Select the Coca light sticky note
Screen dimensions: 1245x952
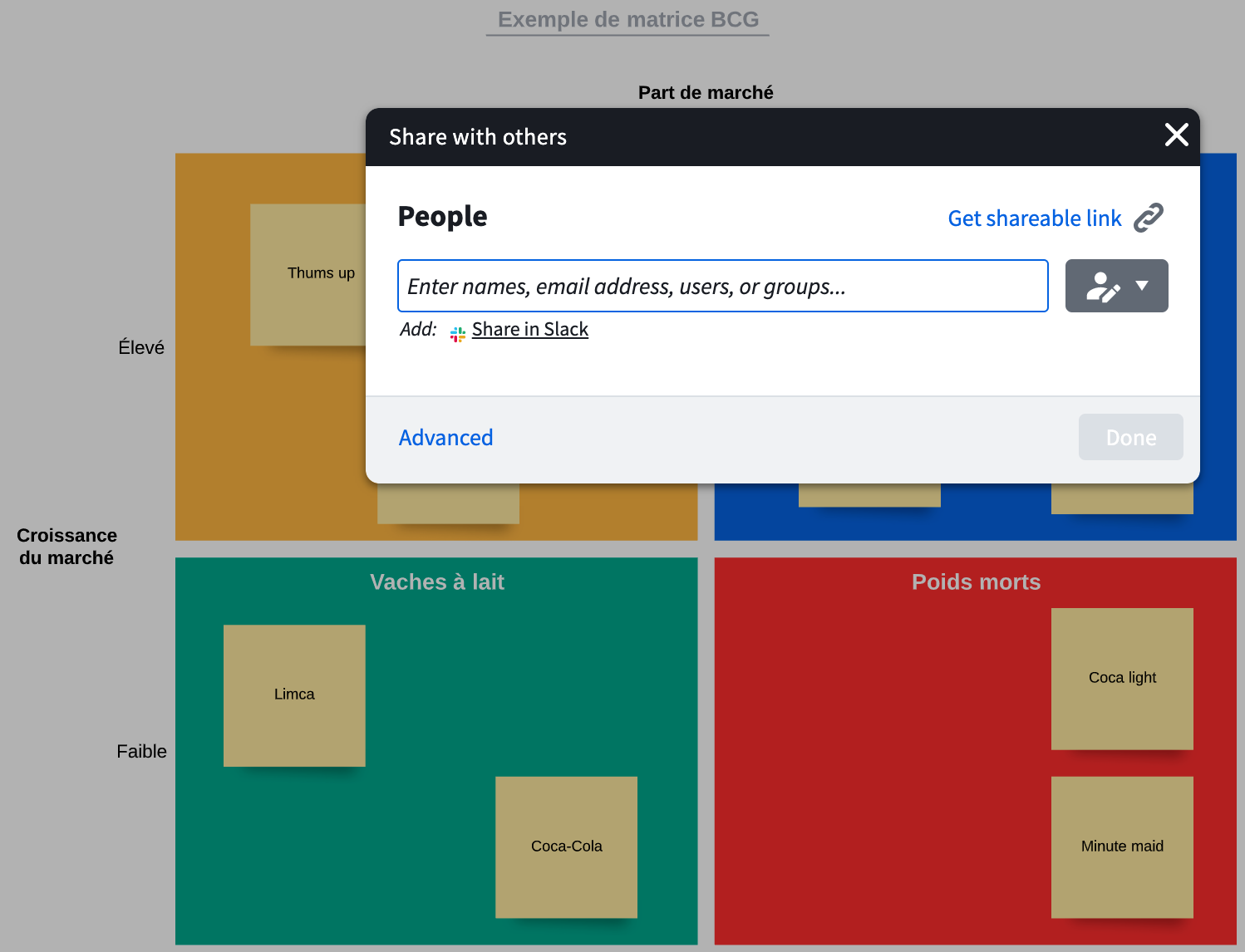(1122, 678)
